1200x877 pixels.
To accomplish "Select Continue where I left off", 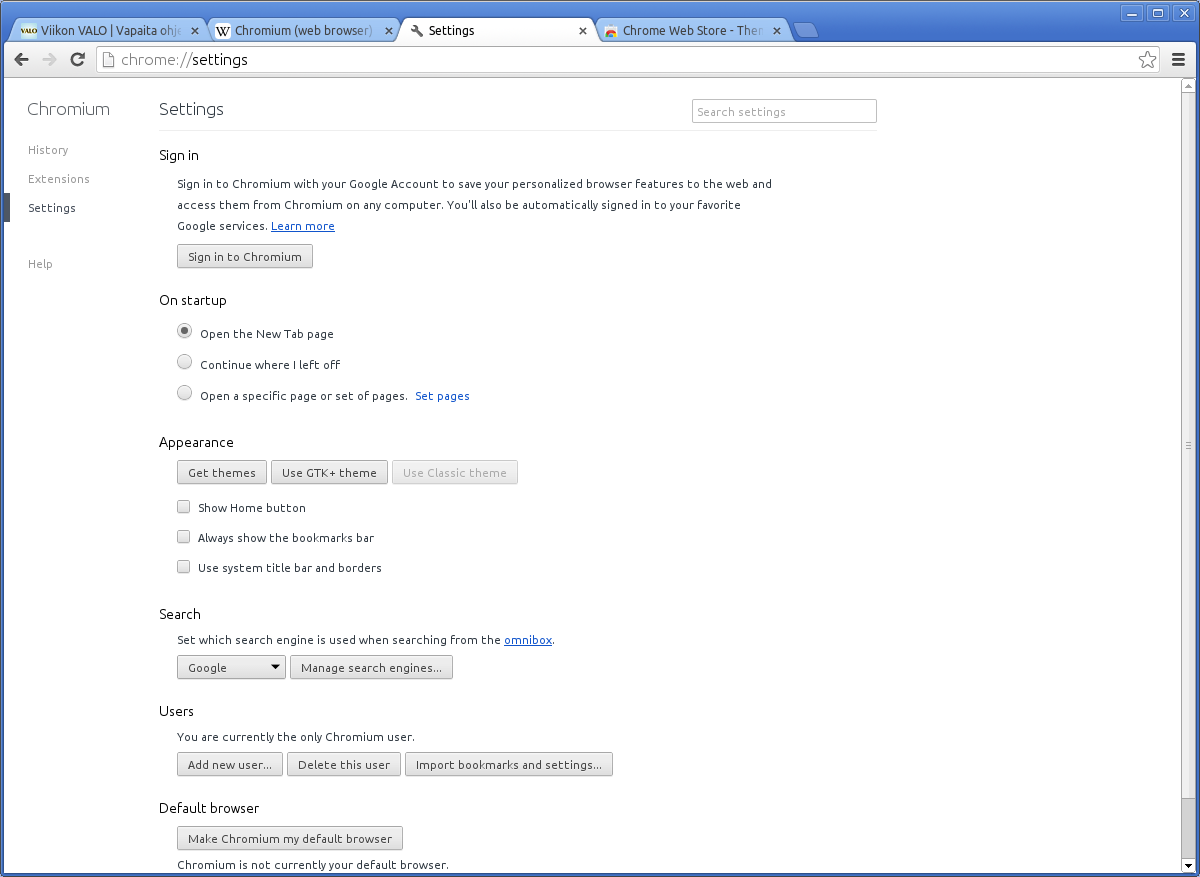I will (184, 362).
